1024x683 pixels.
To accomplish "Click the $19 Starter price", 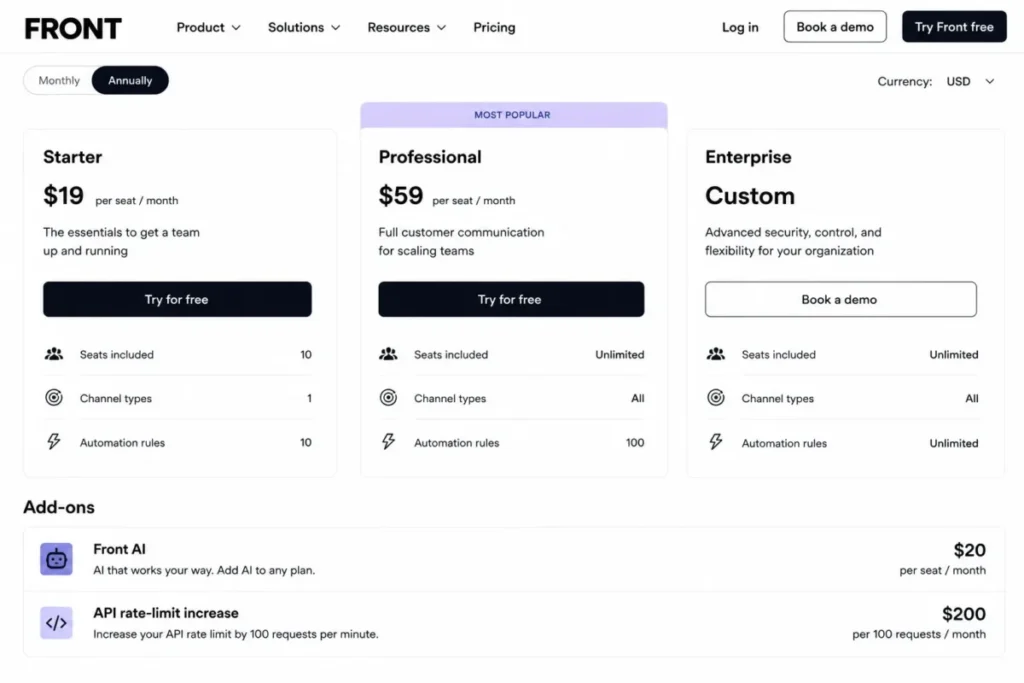I will 63,195.
